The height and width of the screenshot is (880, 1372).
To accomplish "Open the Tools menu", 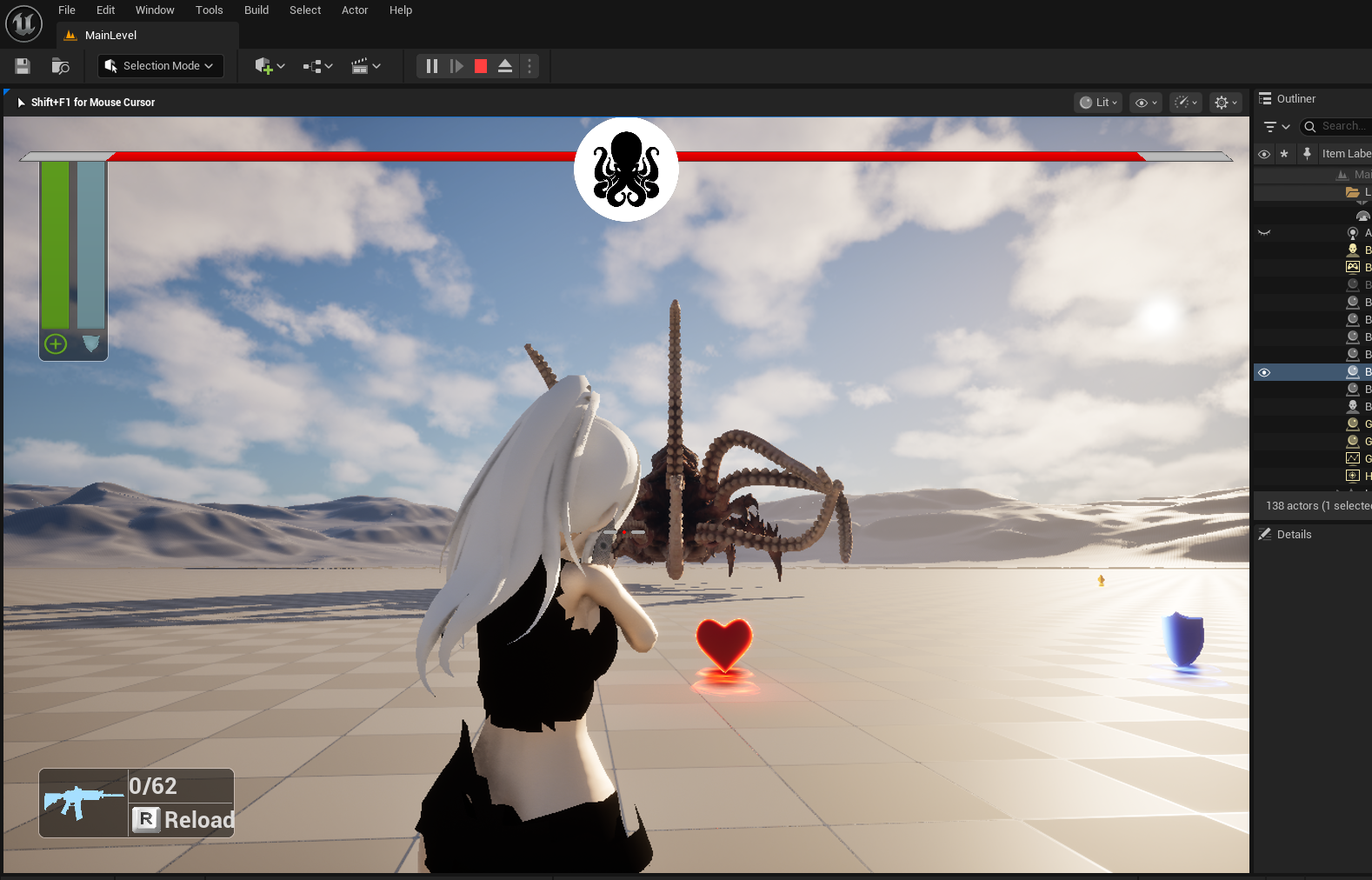I will [209, 10].
